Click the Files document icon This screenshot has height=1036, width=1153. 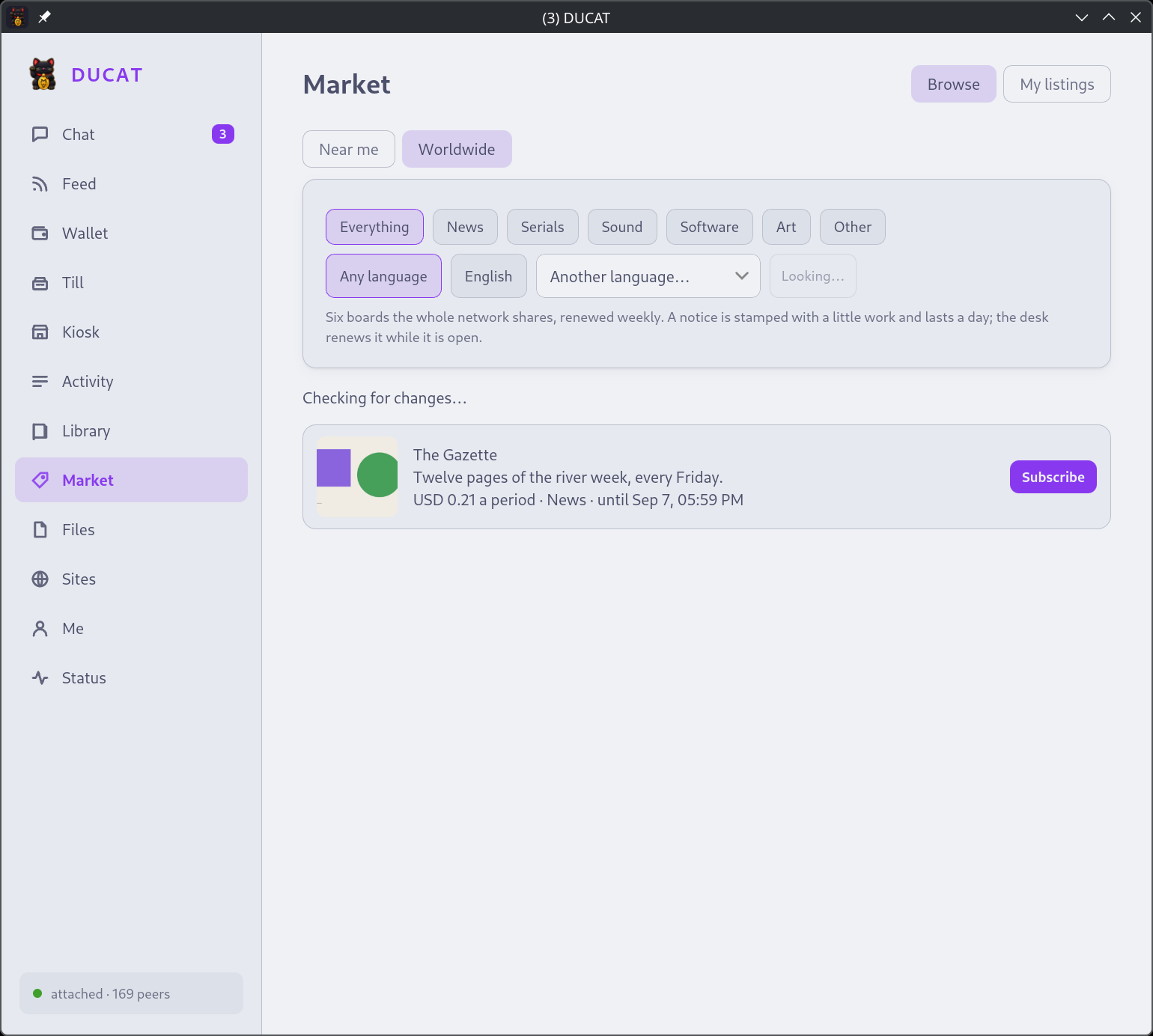point(40,530)
